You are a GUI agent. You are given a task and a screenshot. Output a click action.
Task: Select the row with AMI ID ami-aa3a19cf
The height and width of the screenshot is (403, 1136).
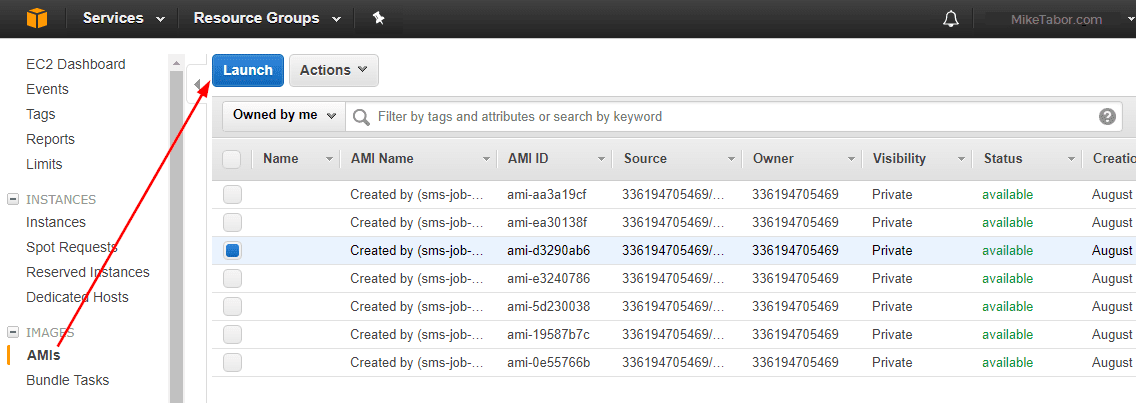click(674, 194)
